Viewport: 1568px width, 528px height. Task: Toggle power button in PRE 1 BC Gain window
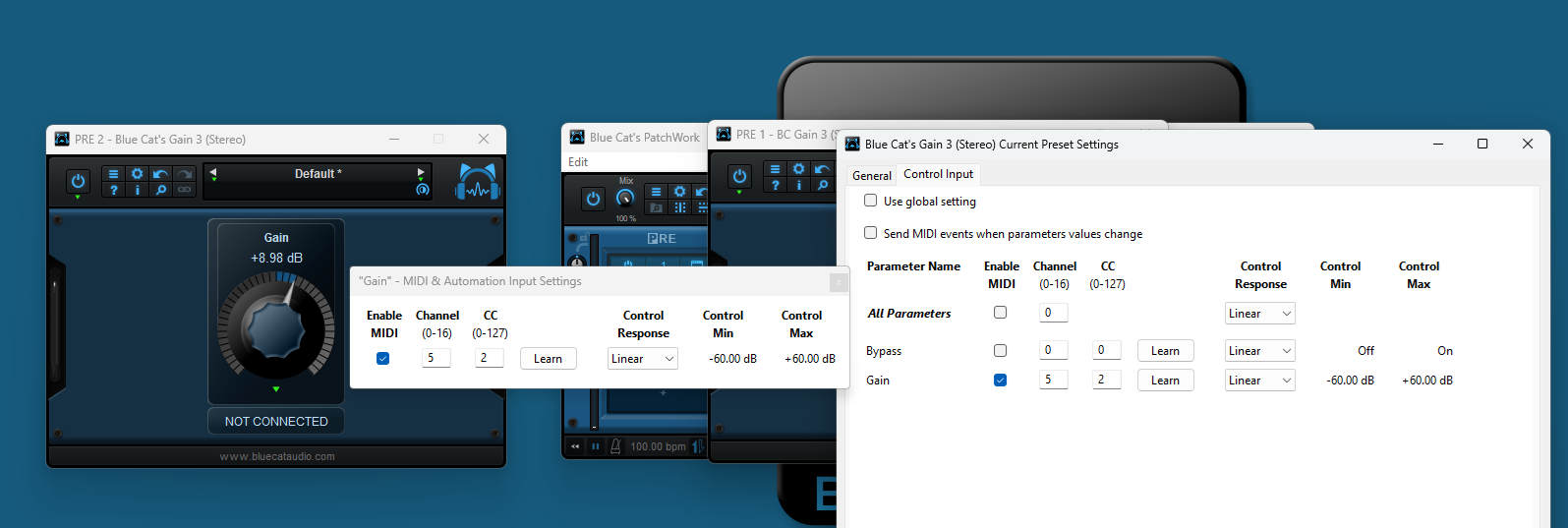click(739, 176)
